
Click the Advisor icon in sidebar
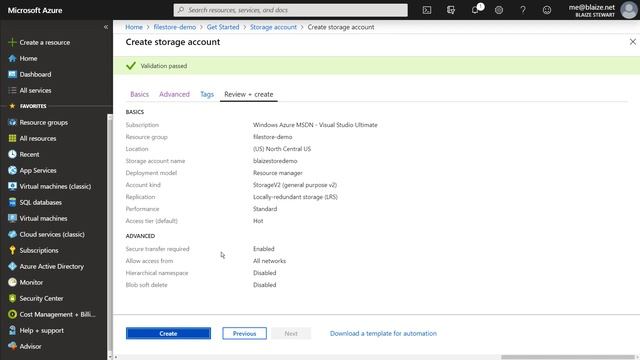click(x=12, y=346)
